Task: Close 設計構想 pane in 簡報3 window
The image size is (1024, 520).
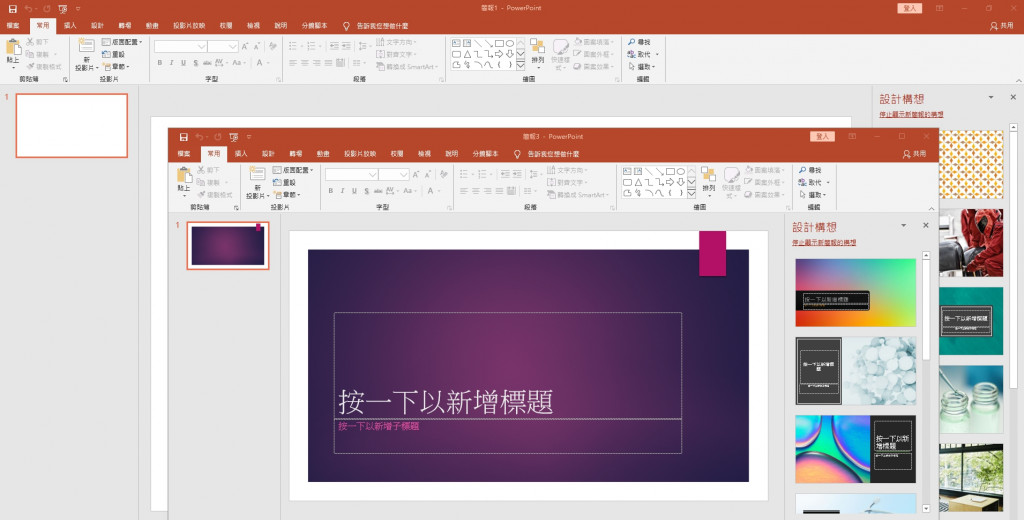Action: [x=925, y=225]
